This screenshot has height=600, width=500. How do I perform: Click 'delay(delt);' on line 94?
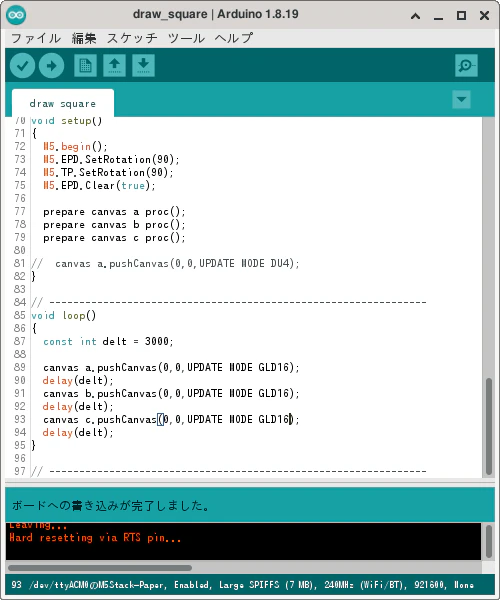pos(78,433)
